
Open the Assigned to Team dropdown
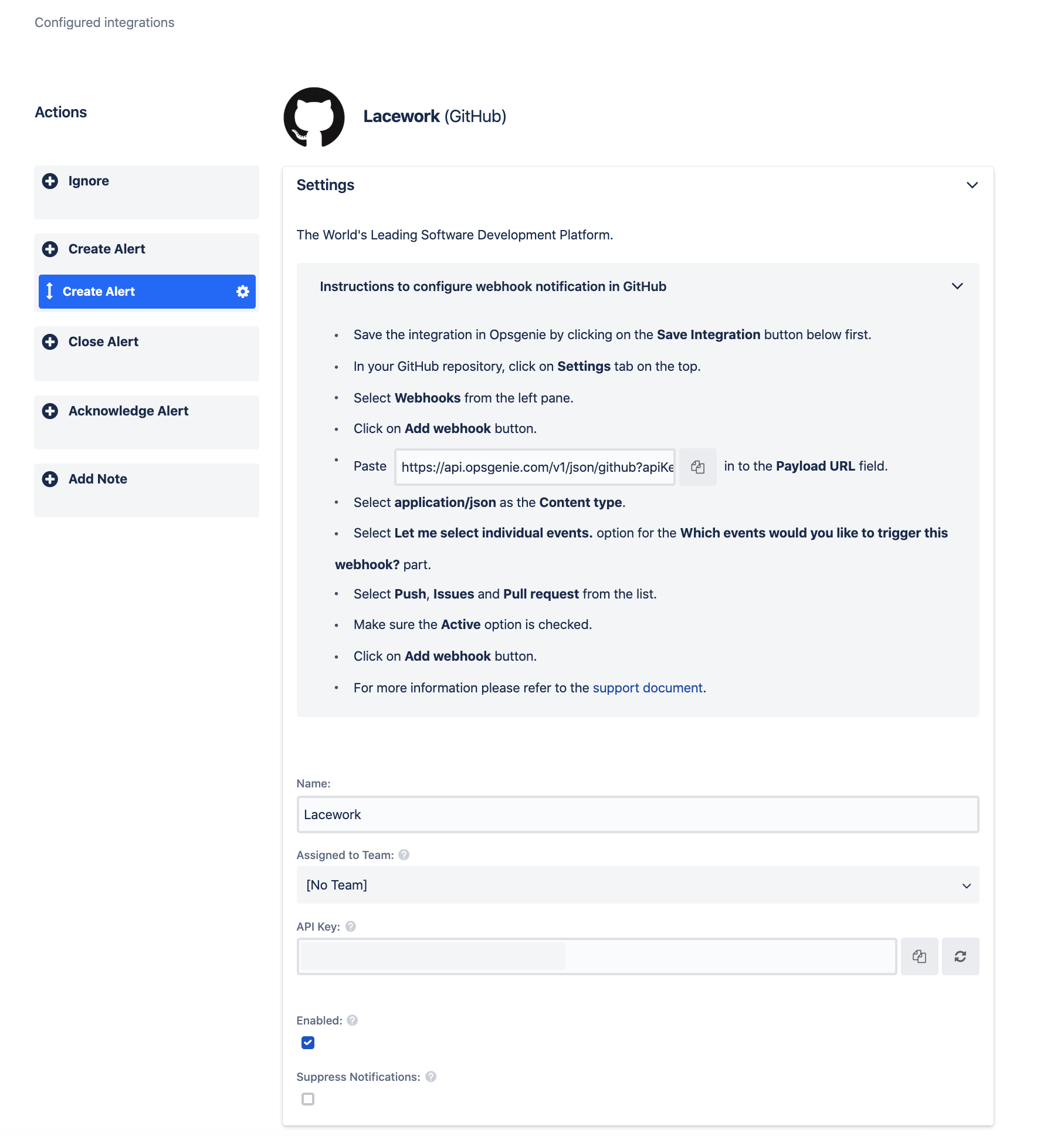(x=637, y=885)
